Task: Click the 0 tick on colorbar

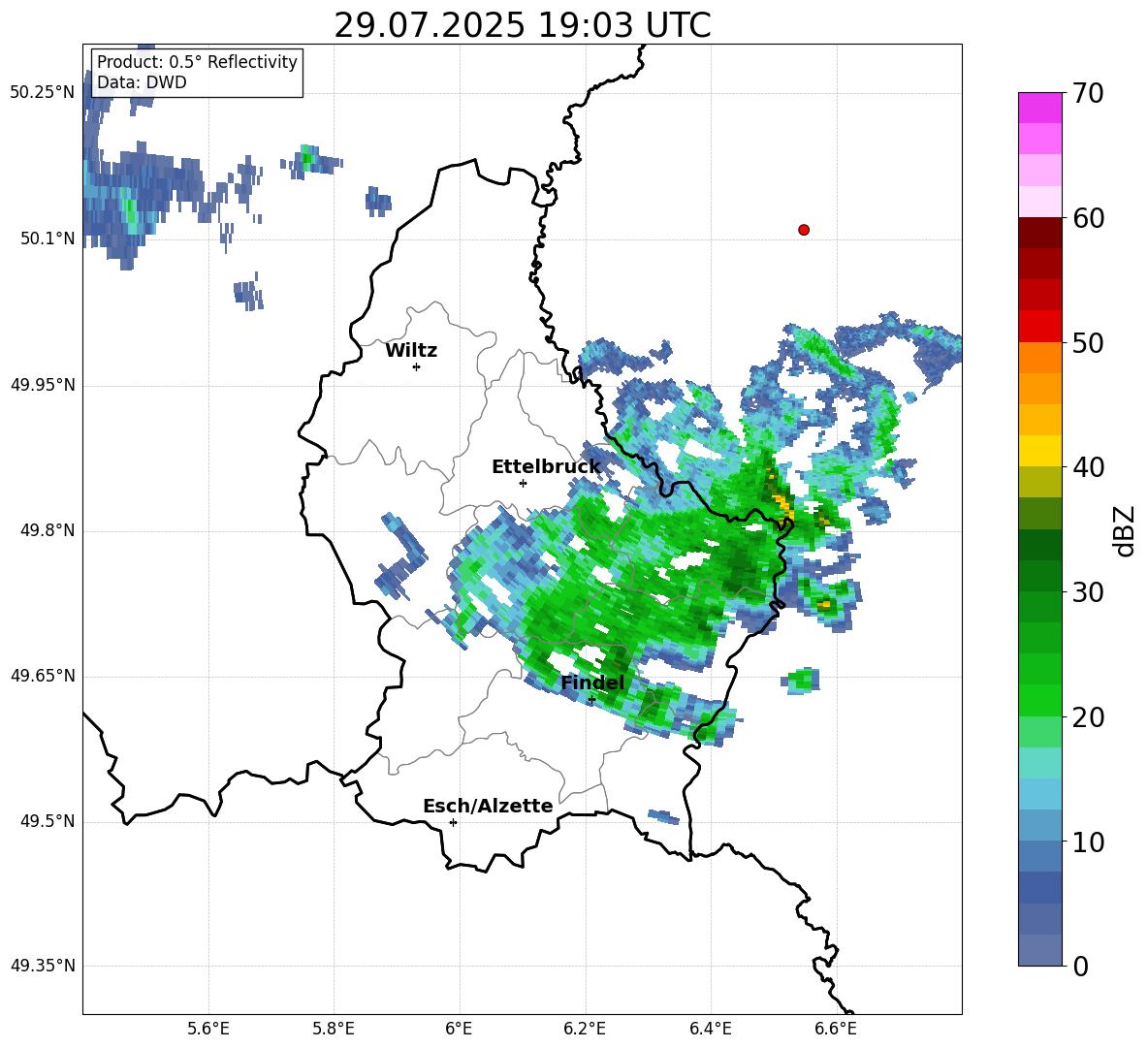Action: pos(1080,966)
